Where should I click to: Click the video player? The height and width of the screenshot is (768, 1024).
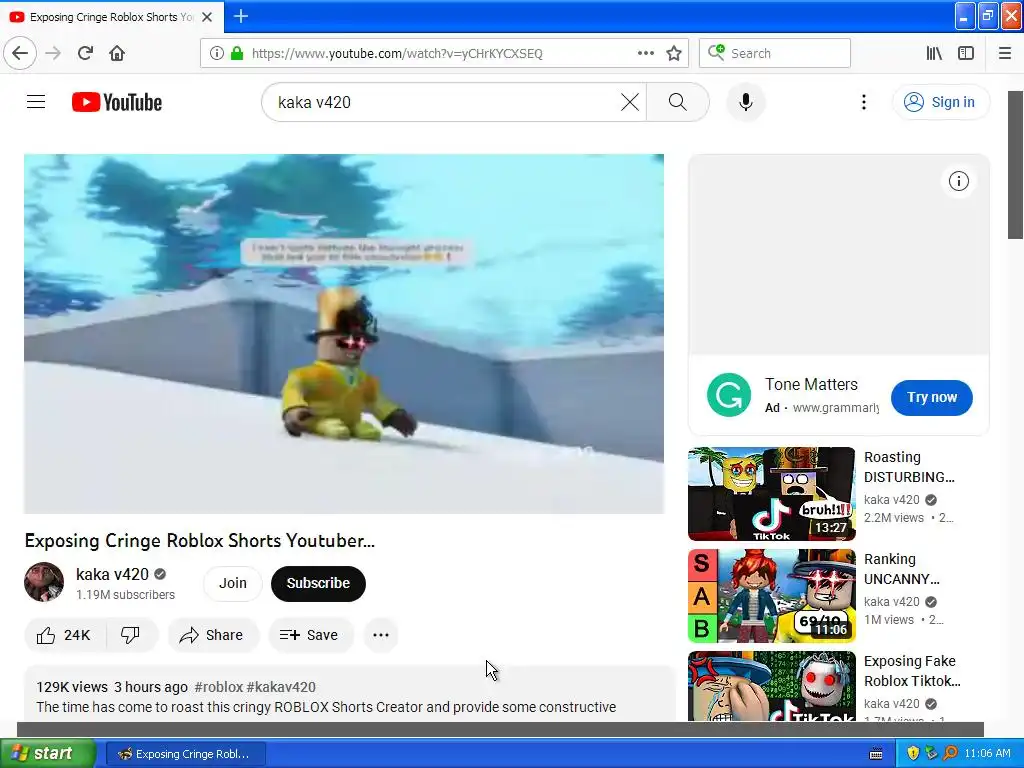(344, 334)
